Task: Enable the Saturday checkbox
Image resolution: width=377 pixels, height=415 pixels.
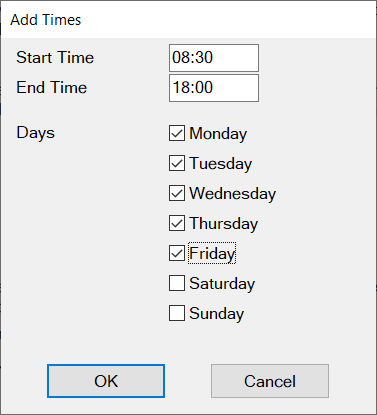Action: (177, 283)
